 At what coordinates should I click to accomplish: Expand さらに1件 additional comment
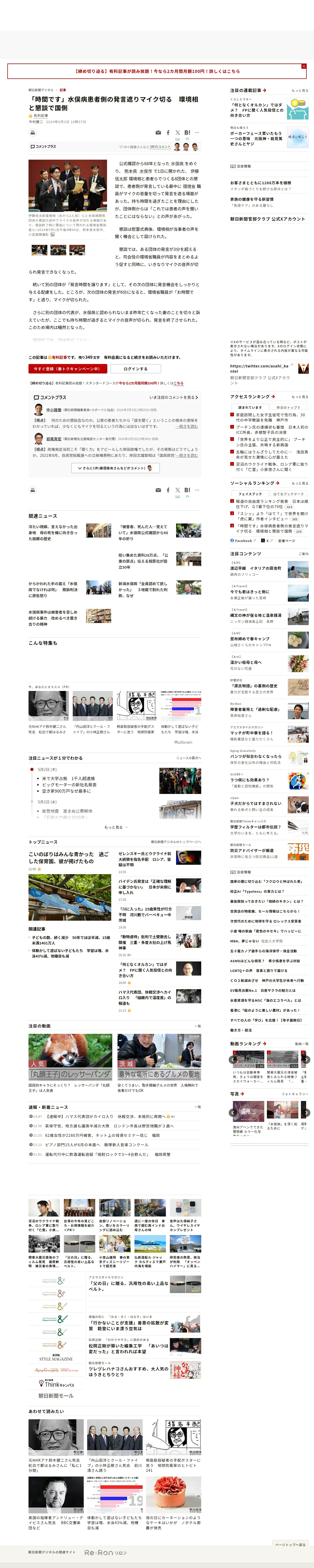pyautogui.click(x=115, y=468)
